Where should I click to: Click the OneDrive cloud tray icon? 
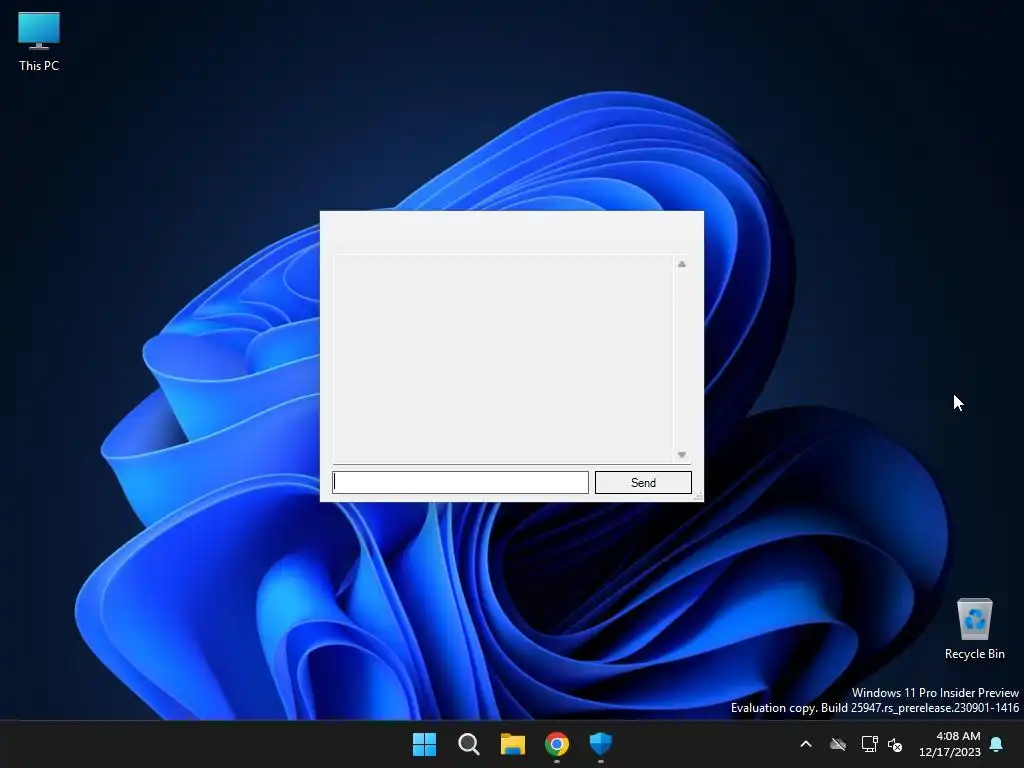838,744
